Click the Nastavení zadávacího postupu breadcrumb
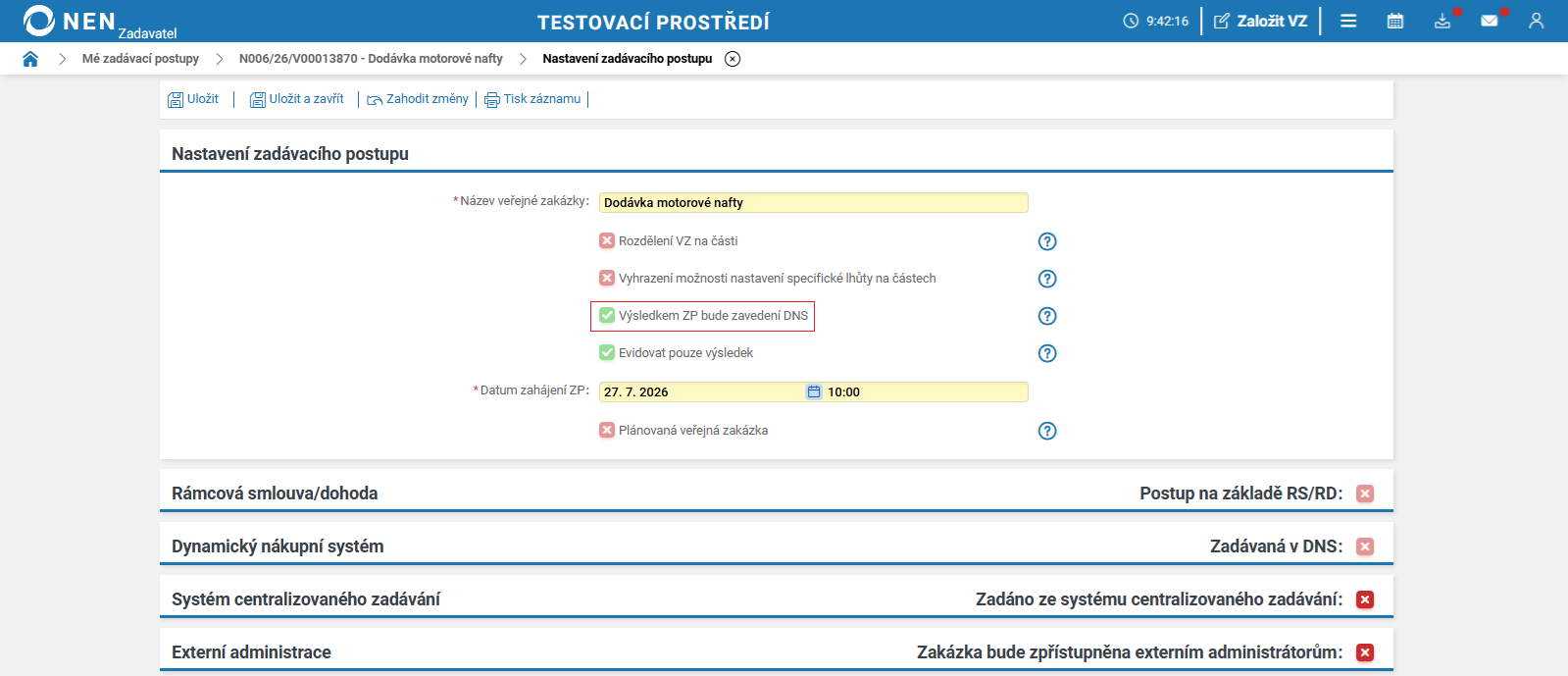 click(628, 59)
